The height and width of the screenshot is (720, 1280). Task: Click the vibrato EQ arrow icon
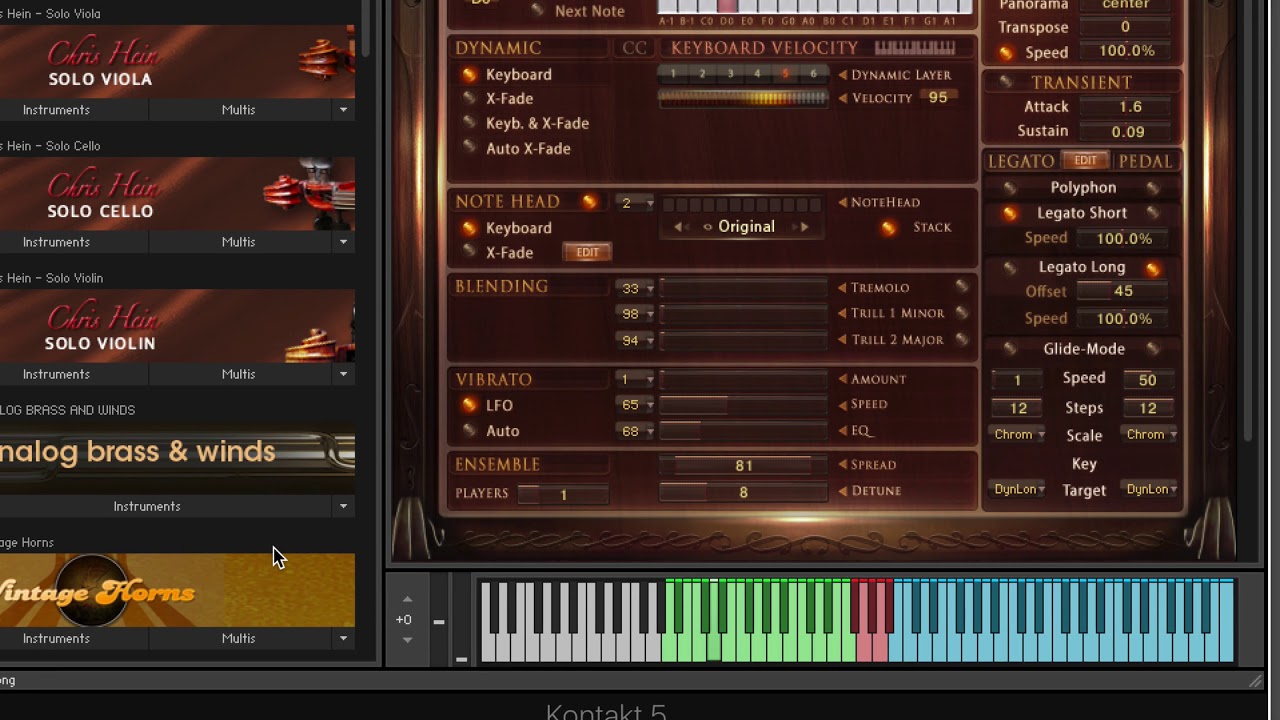(x=842, y=431)
